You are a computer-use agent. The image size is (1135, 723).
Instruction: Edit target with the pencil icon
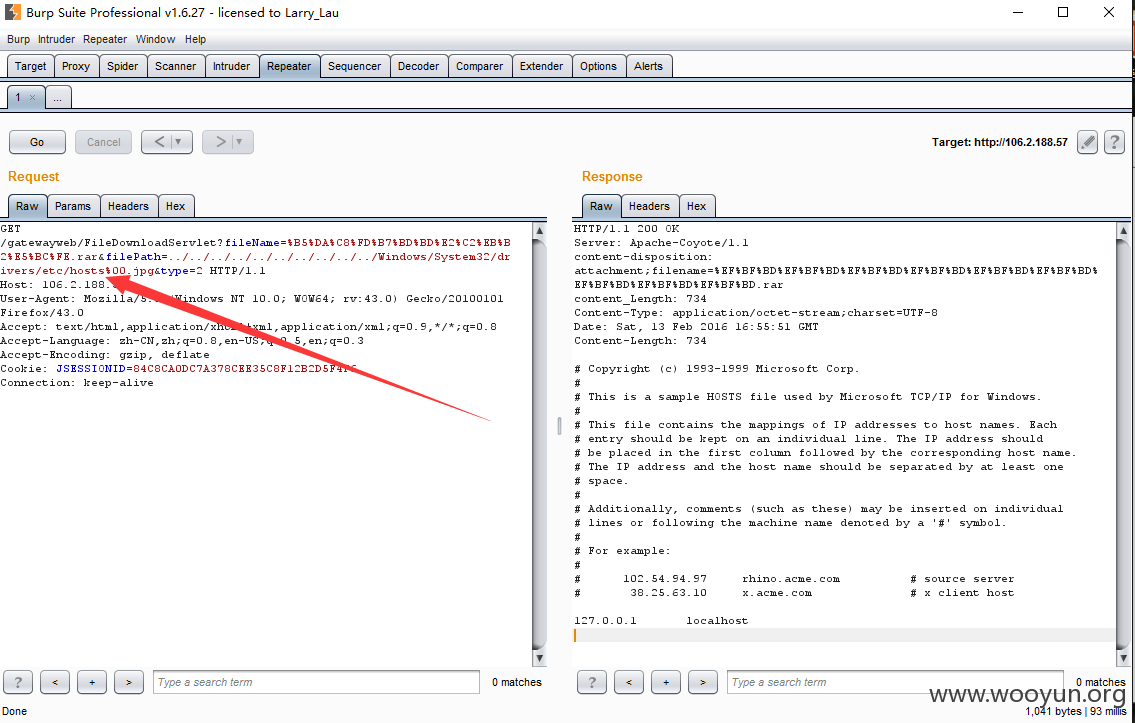(1087, 142)
